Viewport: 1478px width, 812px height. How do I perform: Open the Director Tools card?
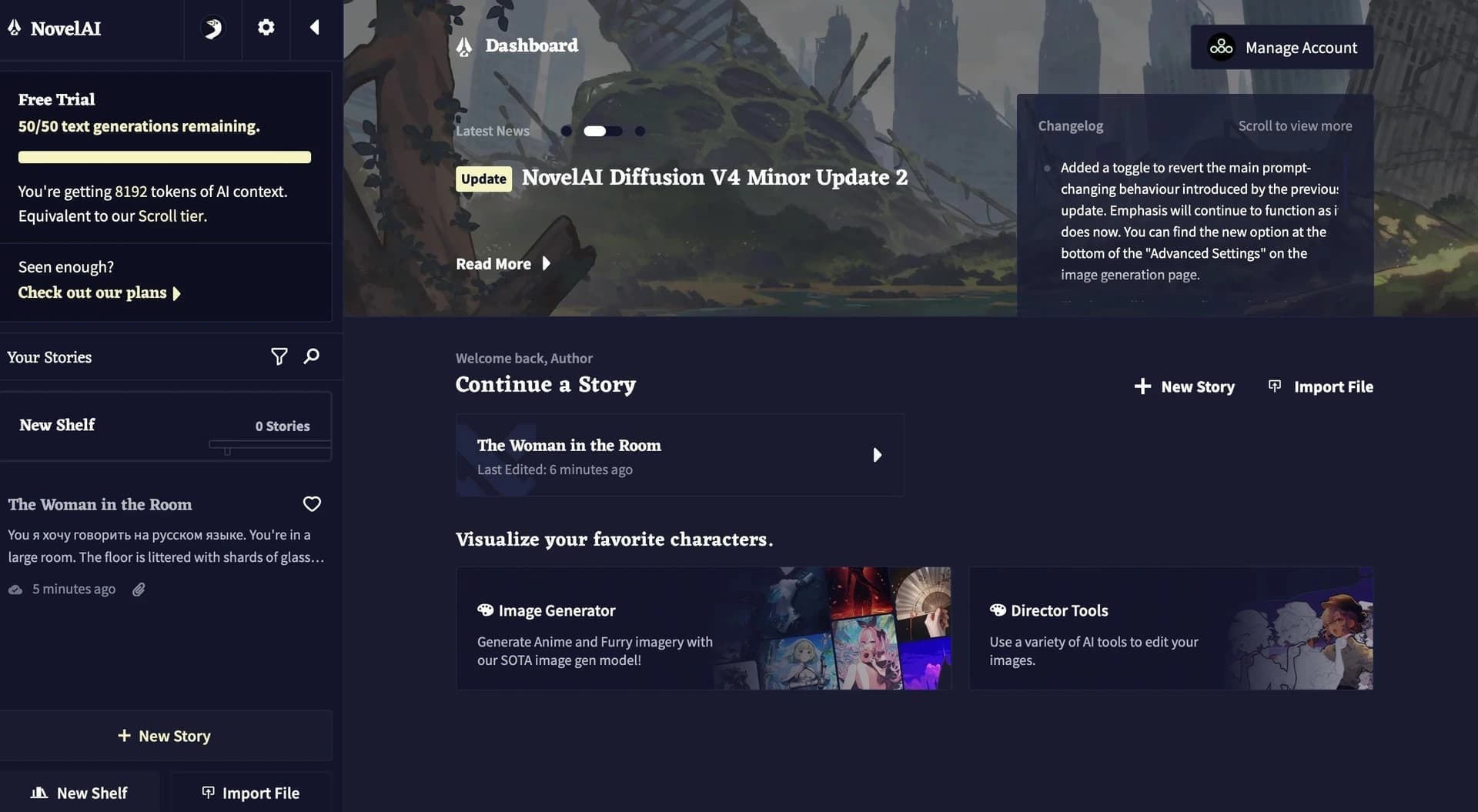(1171, 628)
